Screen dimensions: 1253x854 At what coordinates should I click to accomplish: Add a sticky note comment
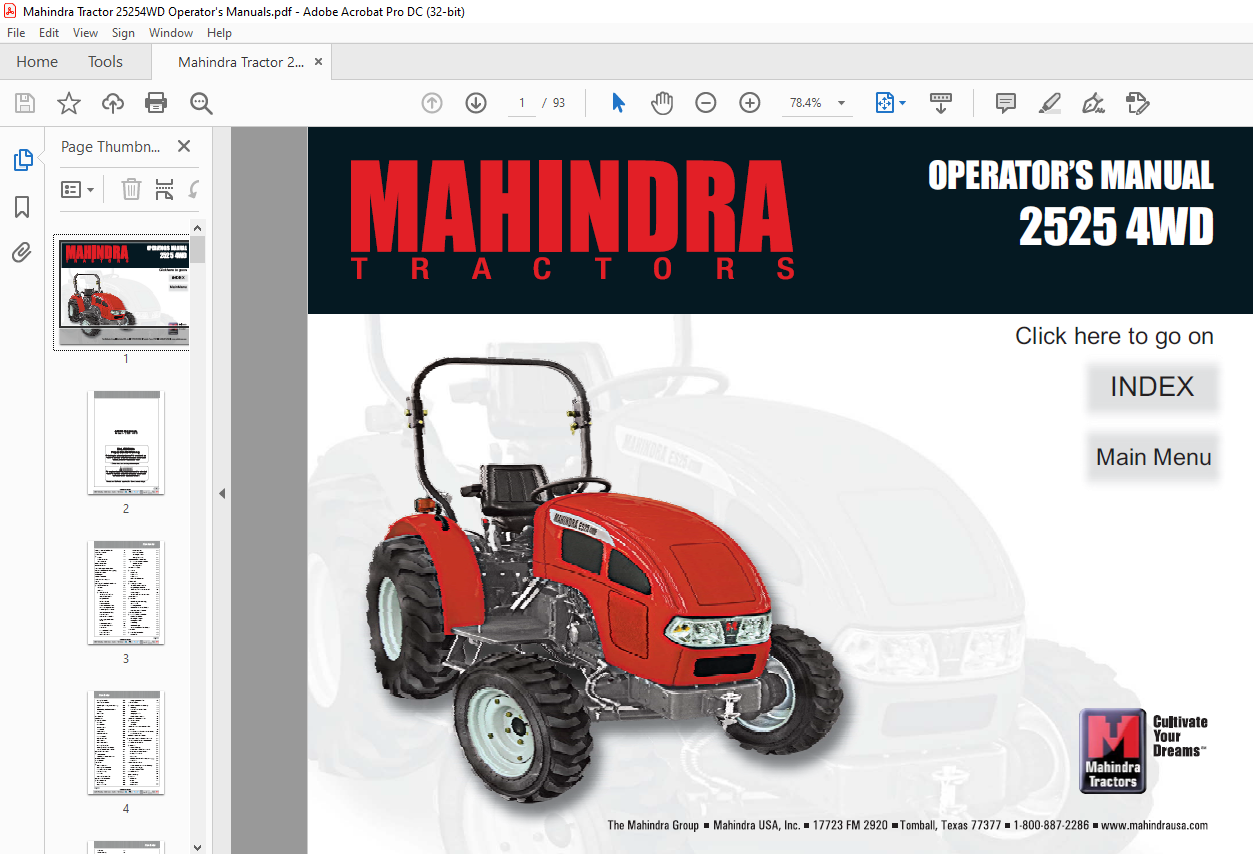point(1006,103)
